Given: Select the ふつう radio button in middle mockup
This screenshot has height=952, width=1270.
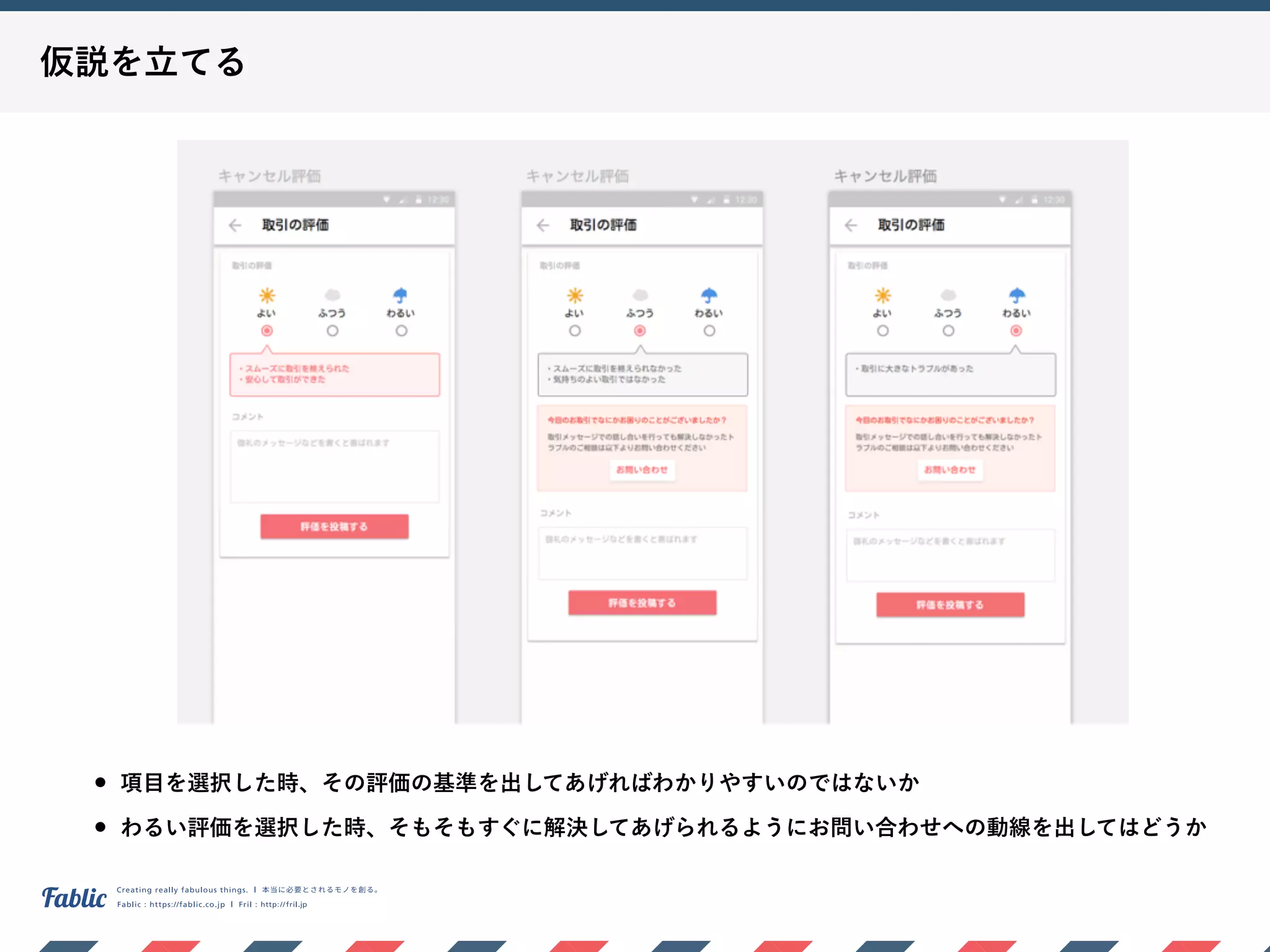Looking at the screenshot, I should point(640,330).
